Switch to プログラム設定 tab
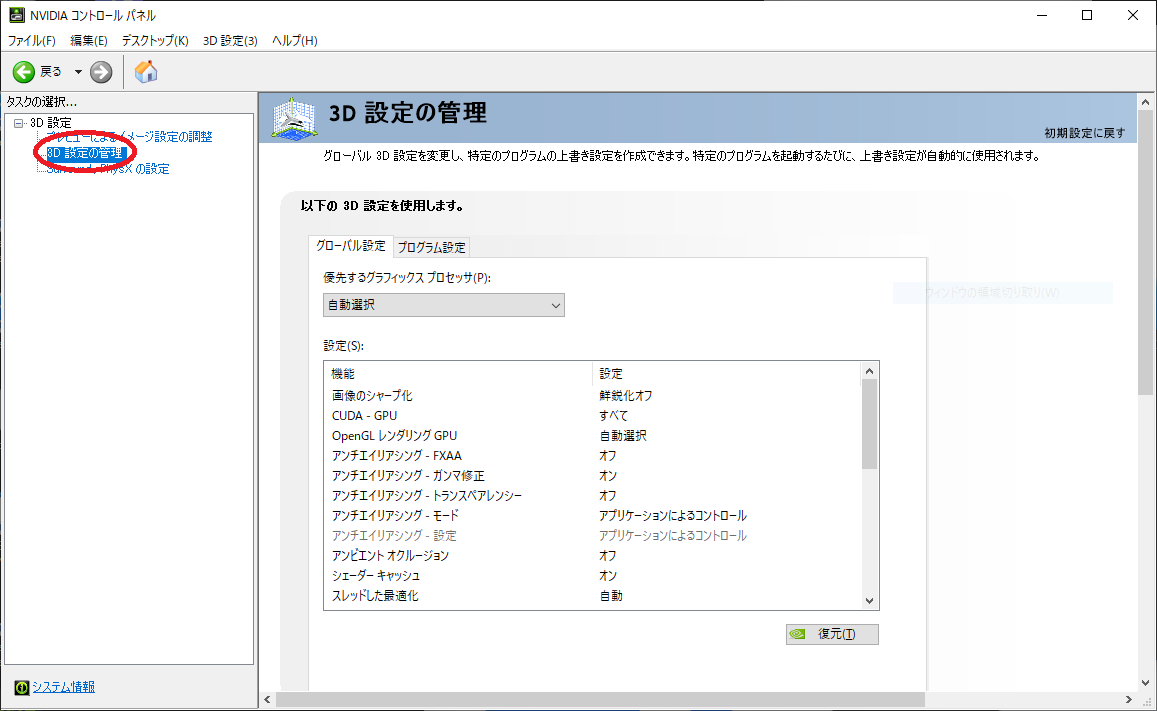Viewport: 1157px width, 711px height. [x=432, y=247]
